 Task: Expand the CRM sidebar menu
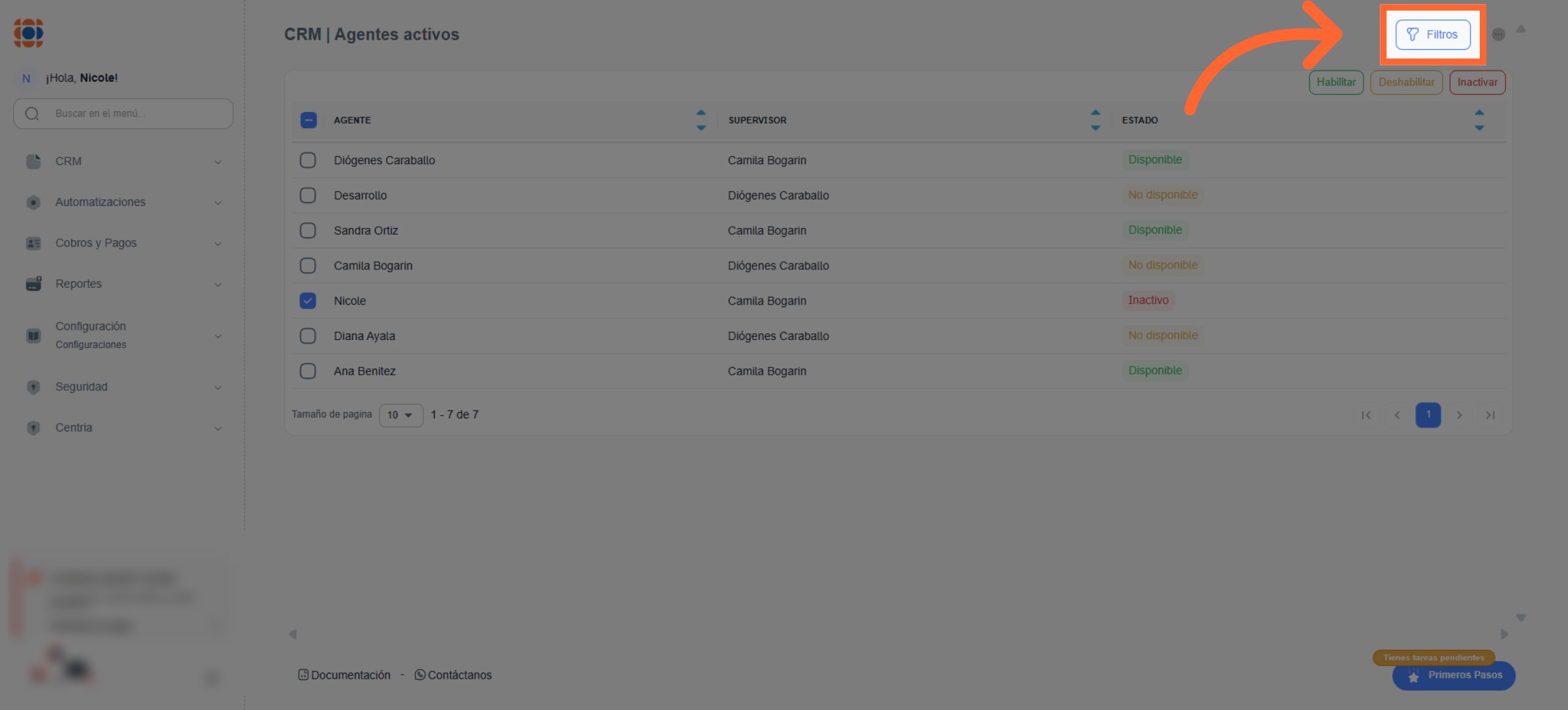tap(123, 161)
